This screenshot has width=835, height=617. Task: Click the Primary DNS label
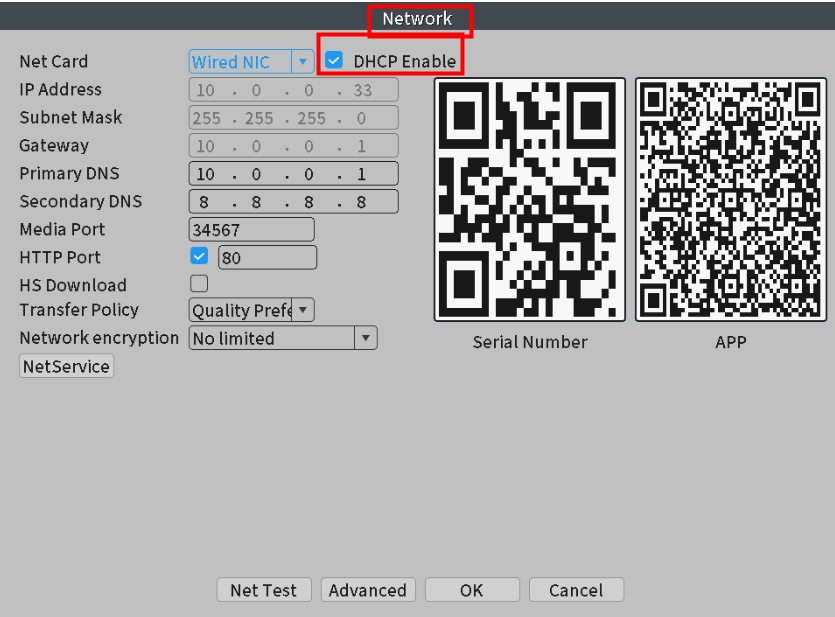click(69, 174)
